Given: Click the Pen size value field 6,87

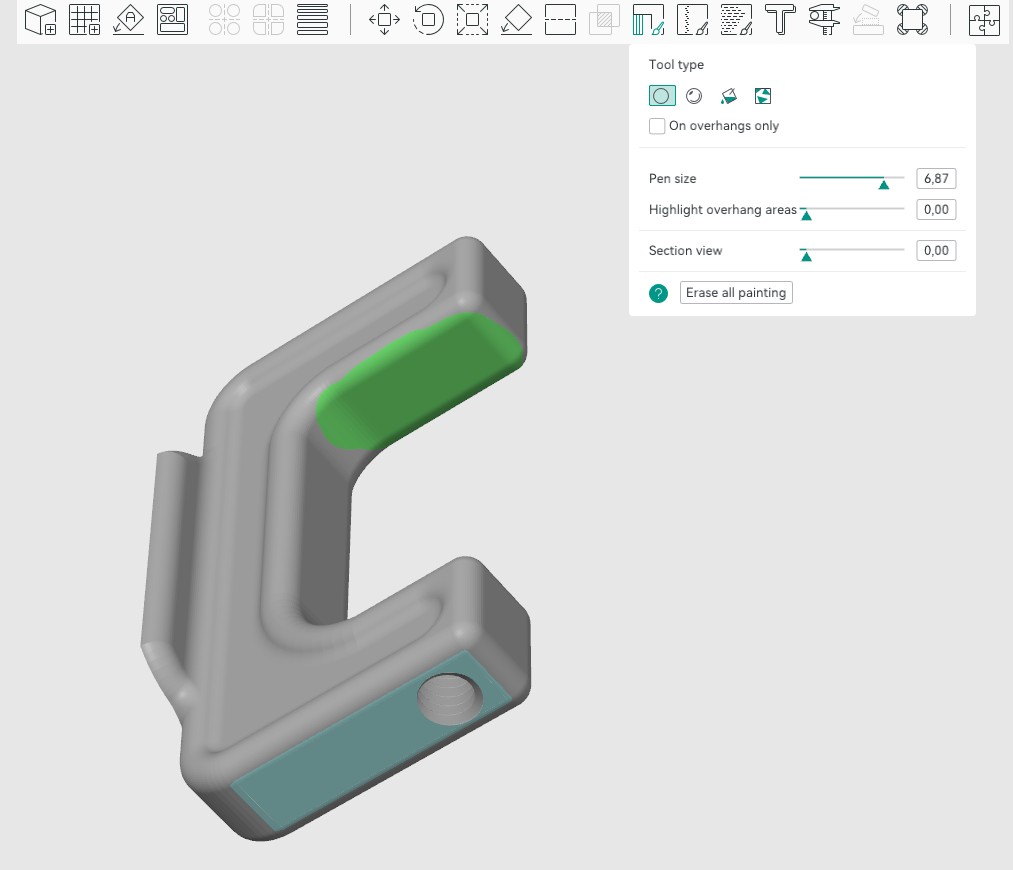Looking at the screenshot, I should [936, 178].
